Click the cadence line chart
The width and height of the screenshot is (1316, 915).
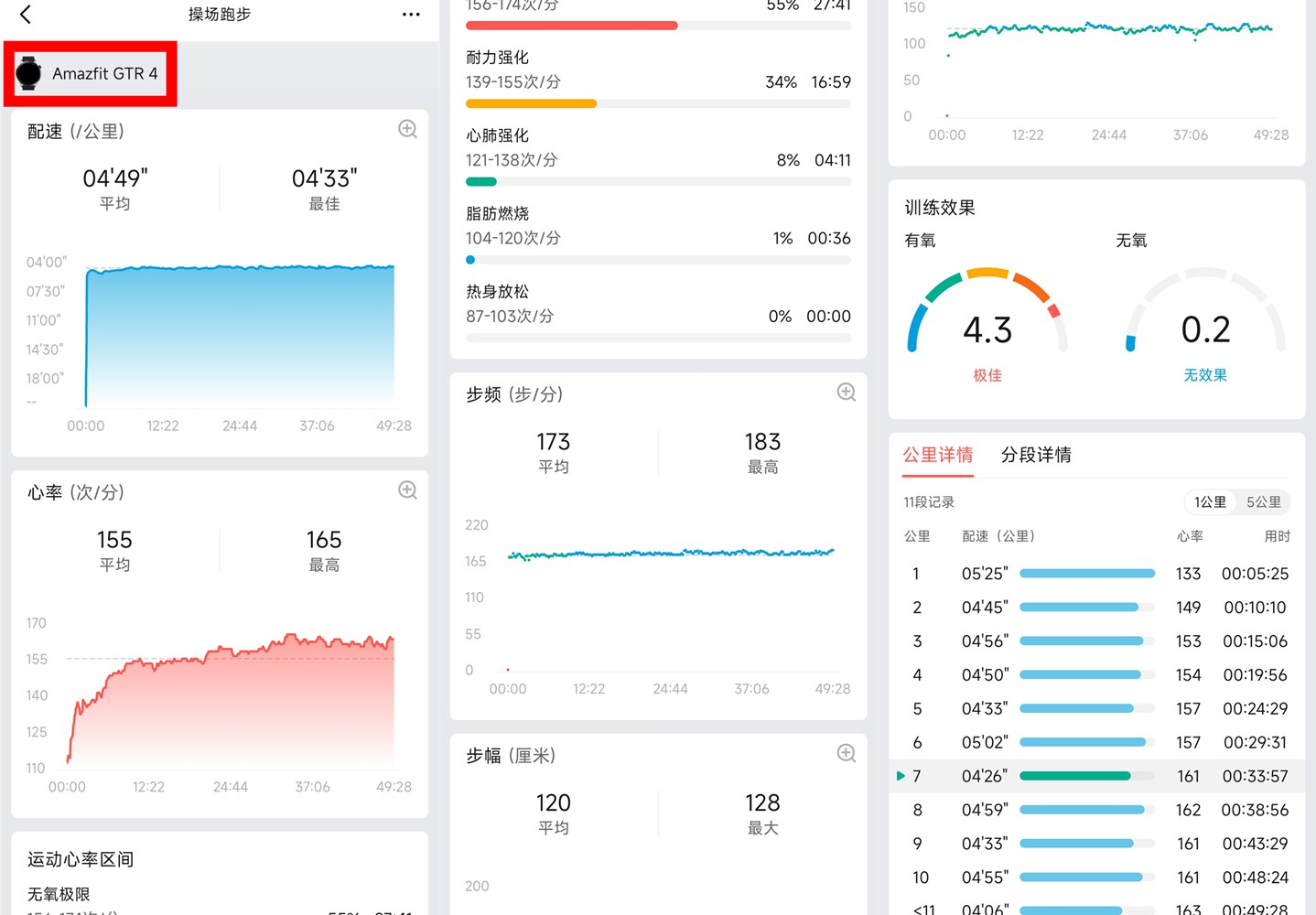coord(671,554)
